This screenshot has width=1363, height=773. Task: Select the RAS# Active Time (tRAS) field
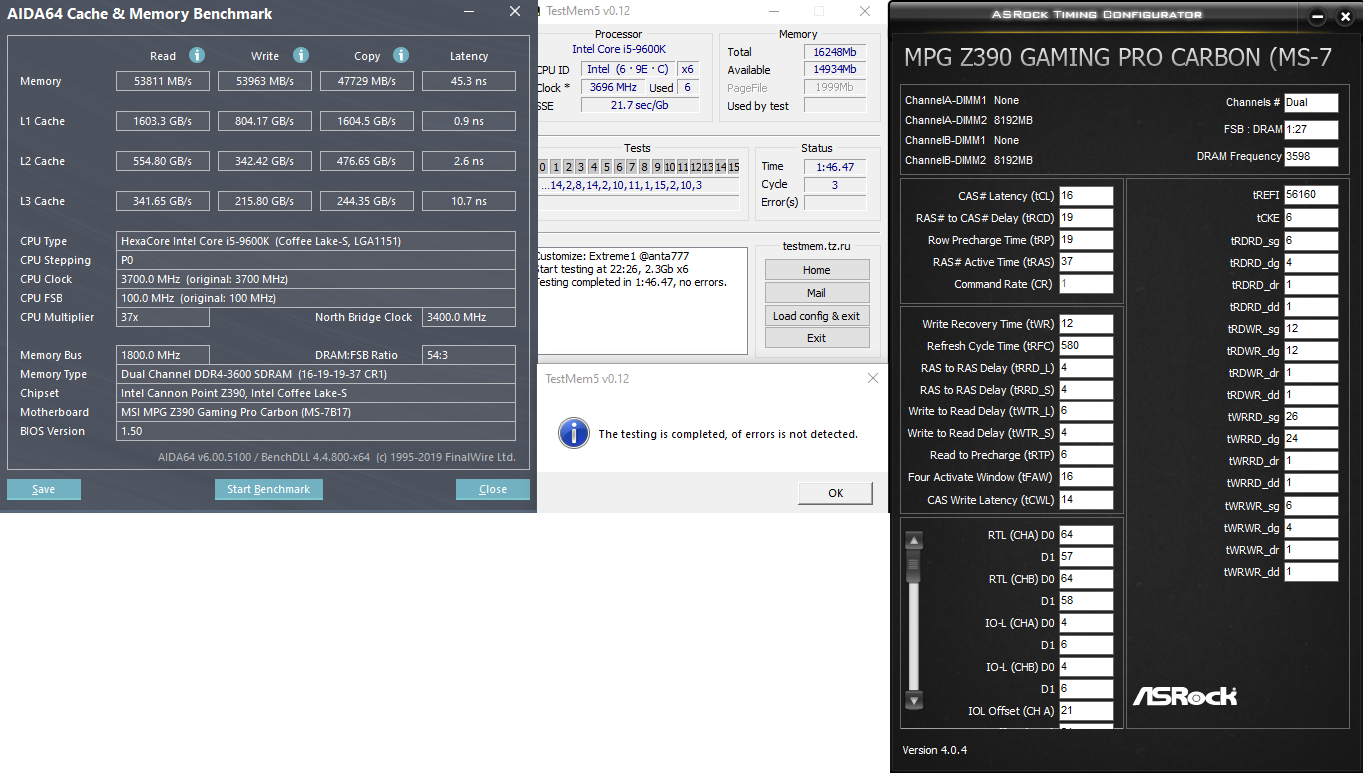coord(1086,262)
